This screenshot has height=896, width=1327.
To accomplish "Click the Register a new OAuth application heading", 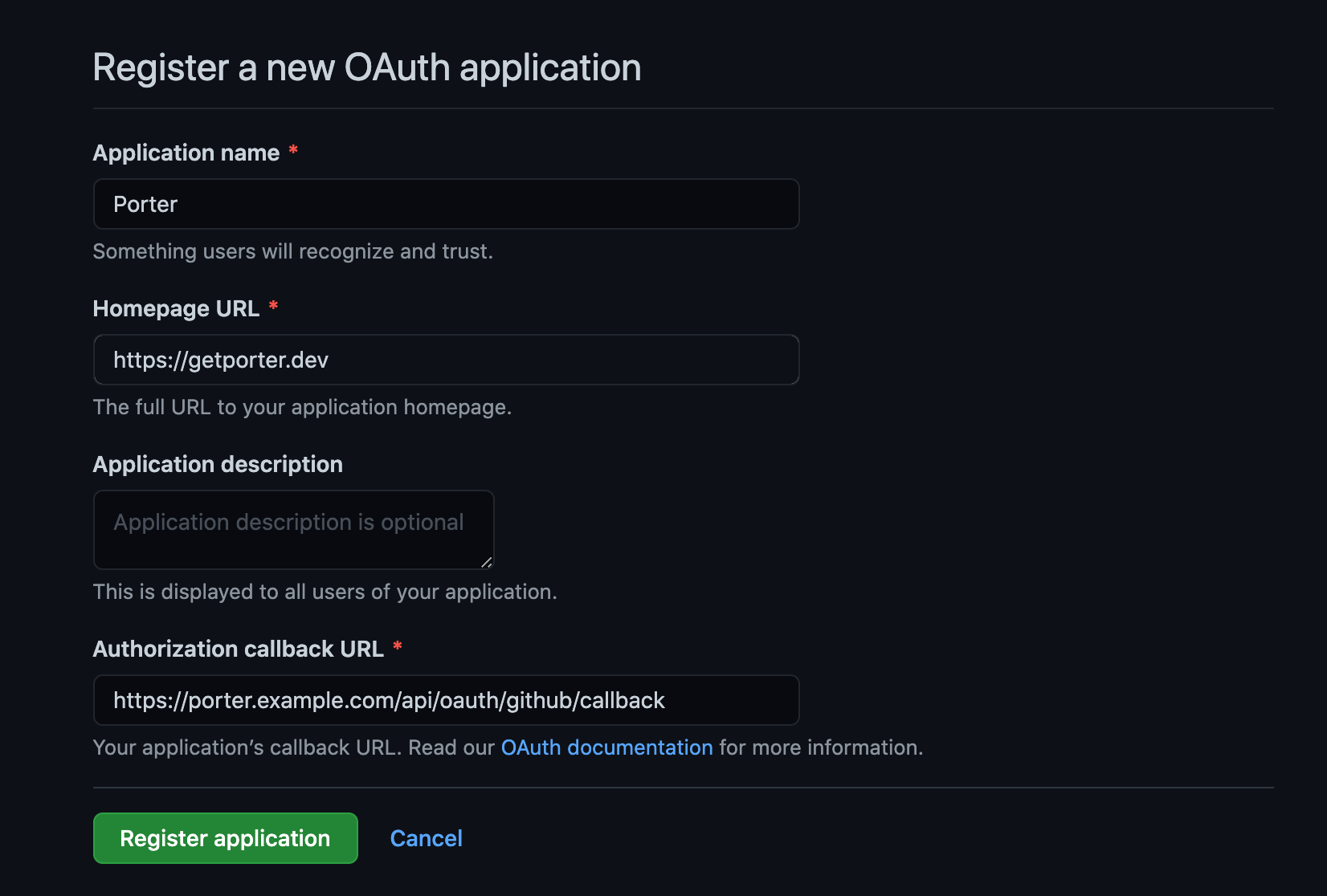I will click(x=367, y=67).
